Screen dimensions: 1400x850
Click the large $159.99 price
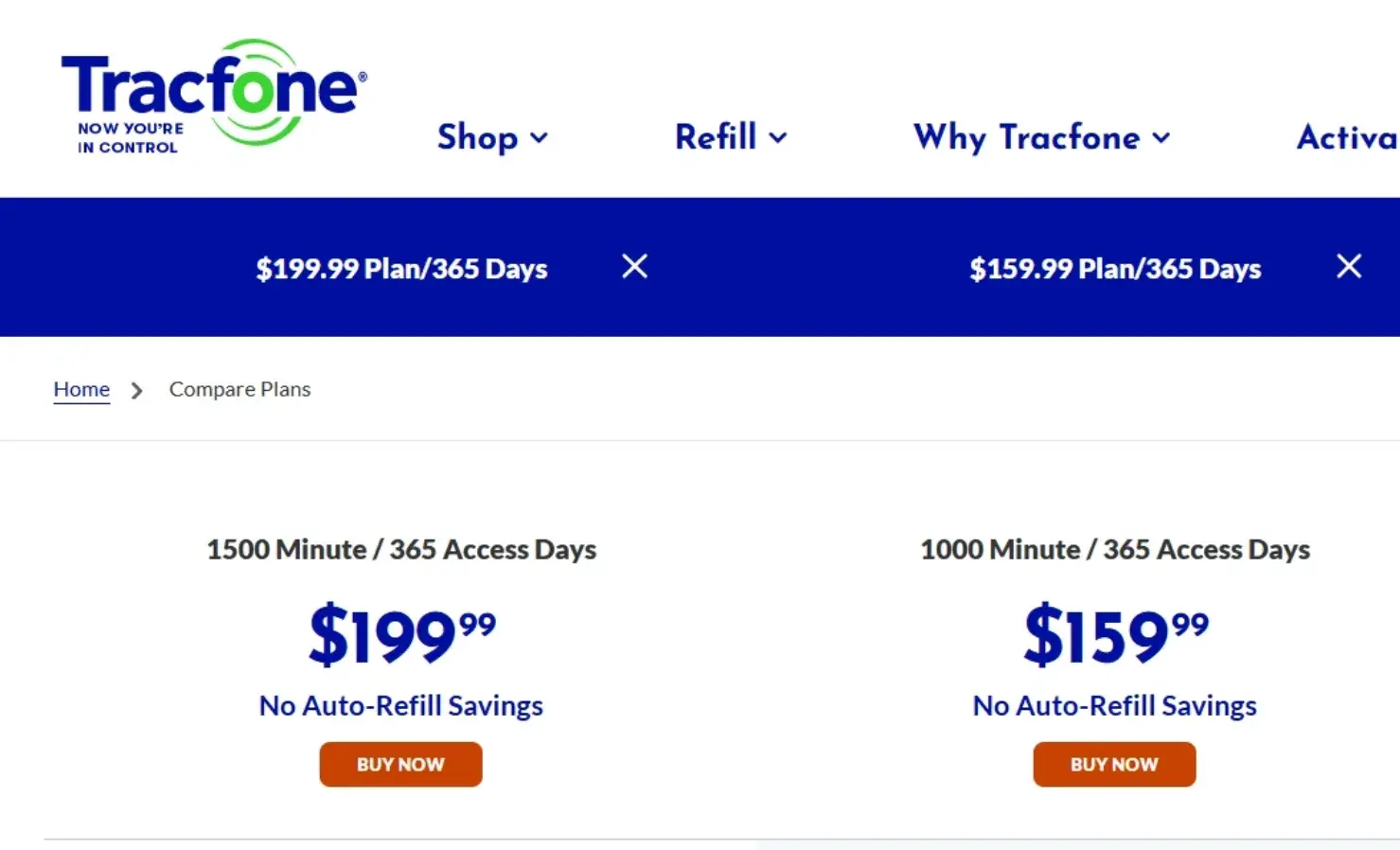tap(1115, 634)
